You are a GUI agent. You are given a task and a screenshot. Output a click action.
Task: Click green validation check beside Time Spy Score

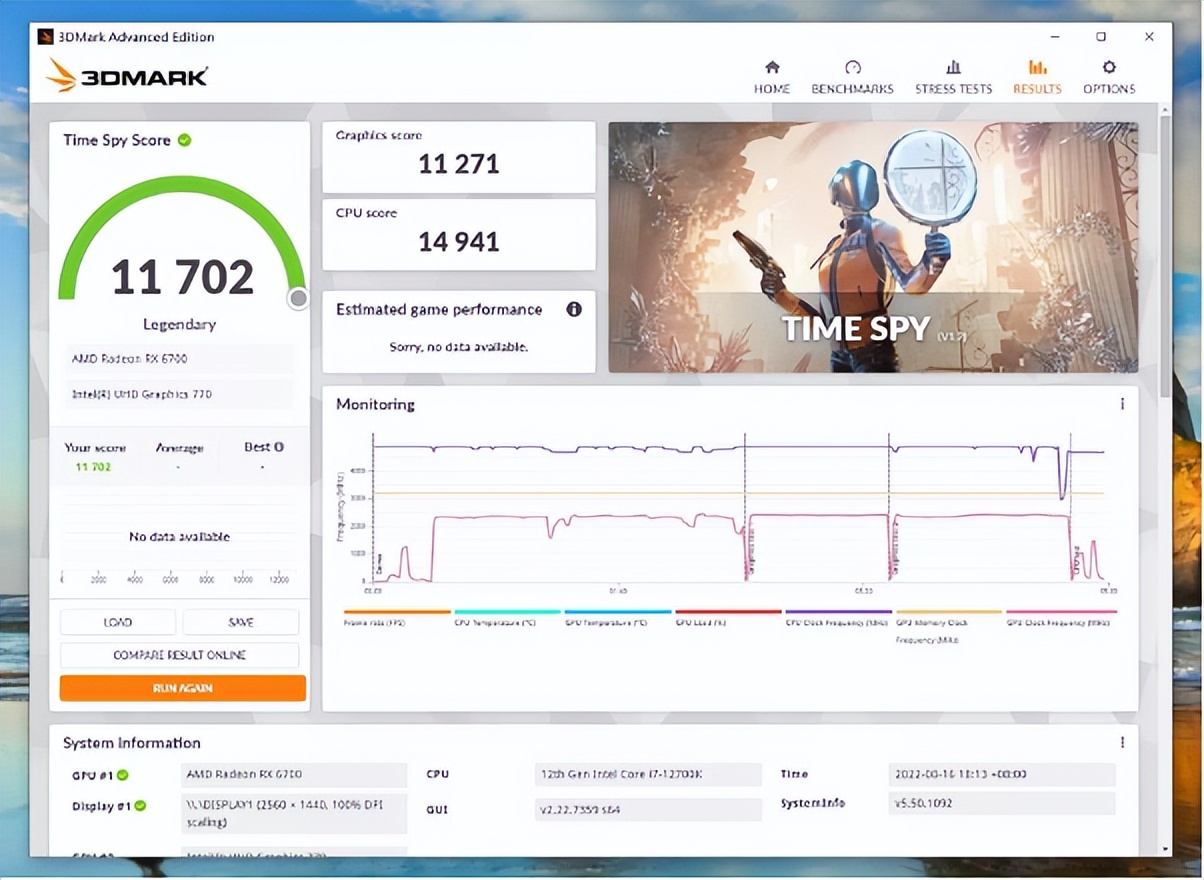tap(184, 140)
